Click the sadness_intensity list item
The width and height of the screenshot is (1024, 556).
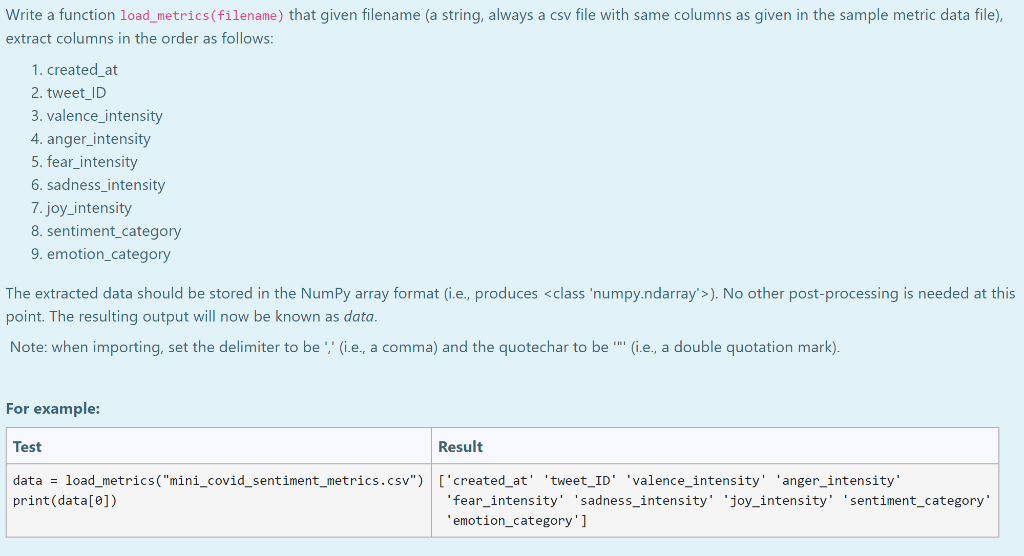(x=106, y=185)
